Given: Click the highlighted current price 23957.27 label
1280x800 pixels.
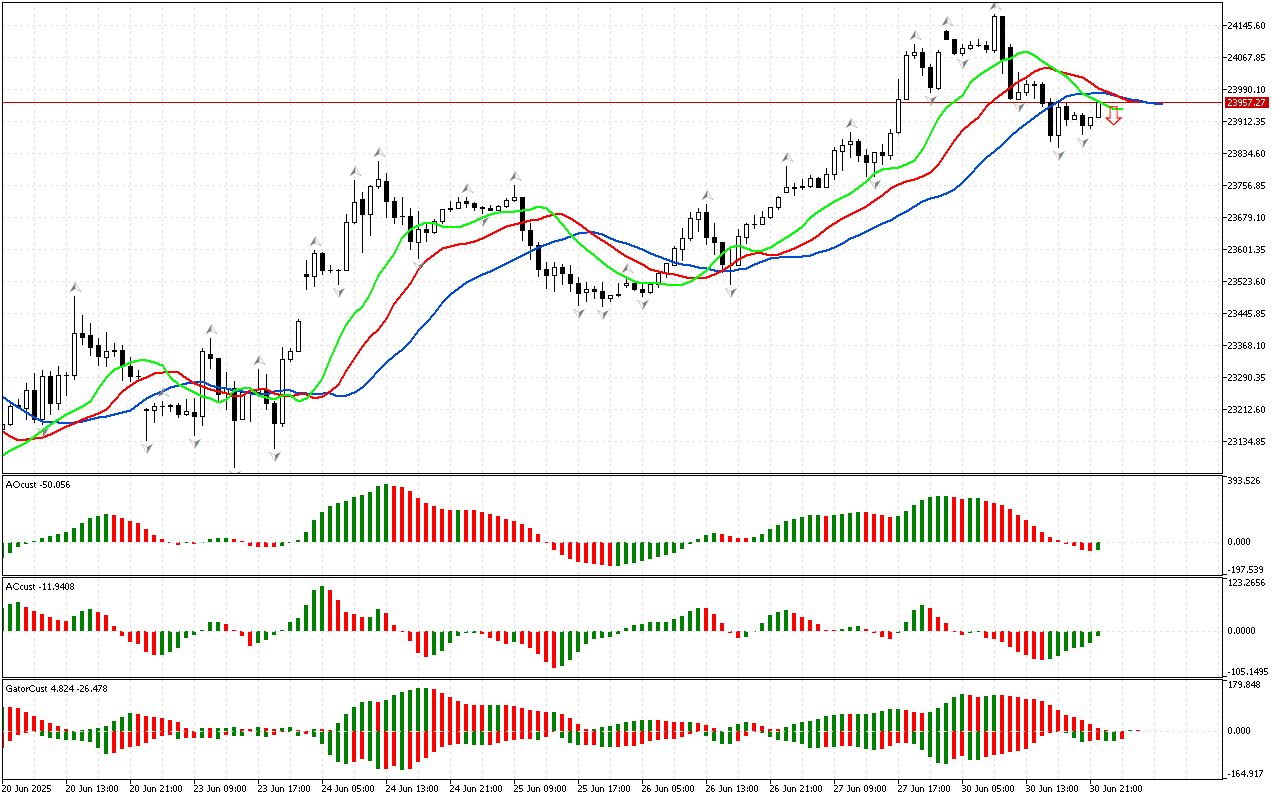Looking at the screenshot, I should tap(1247, 103).
